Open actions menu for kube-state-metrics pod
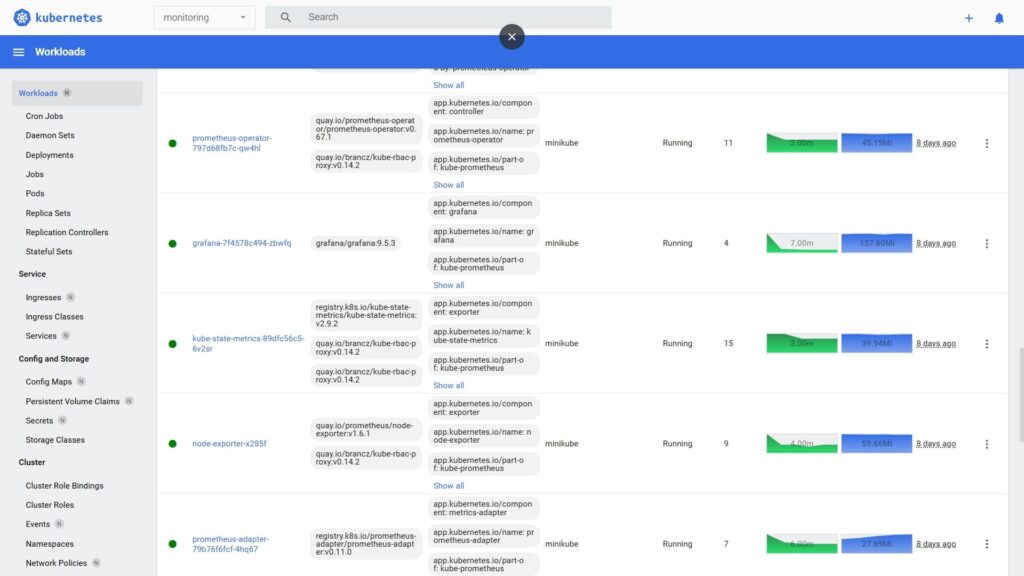 (987, 344)
